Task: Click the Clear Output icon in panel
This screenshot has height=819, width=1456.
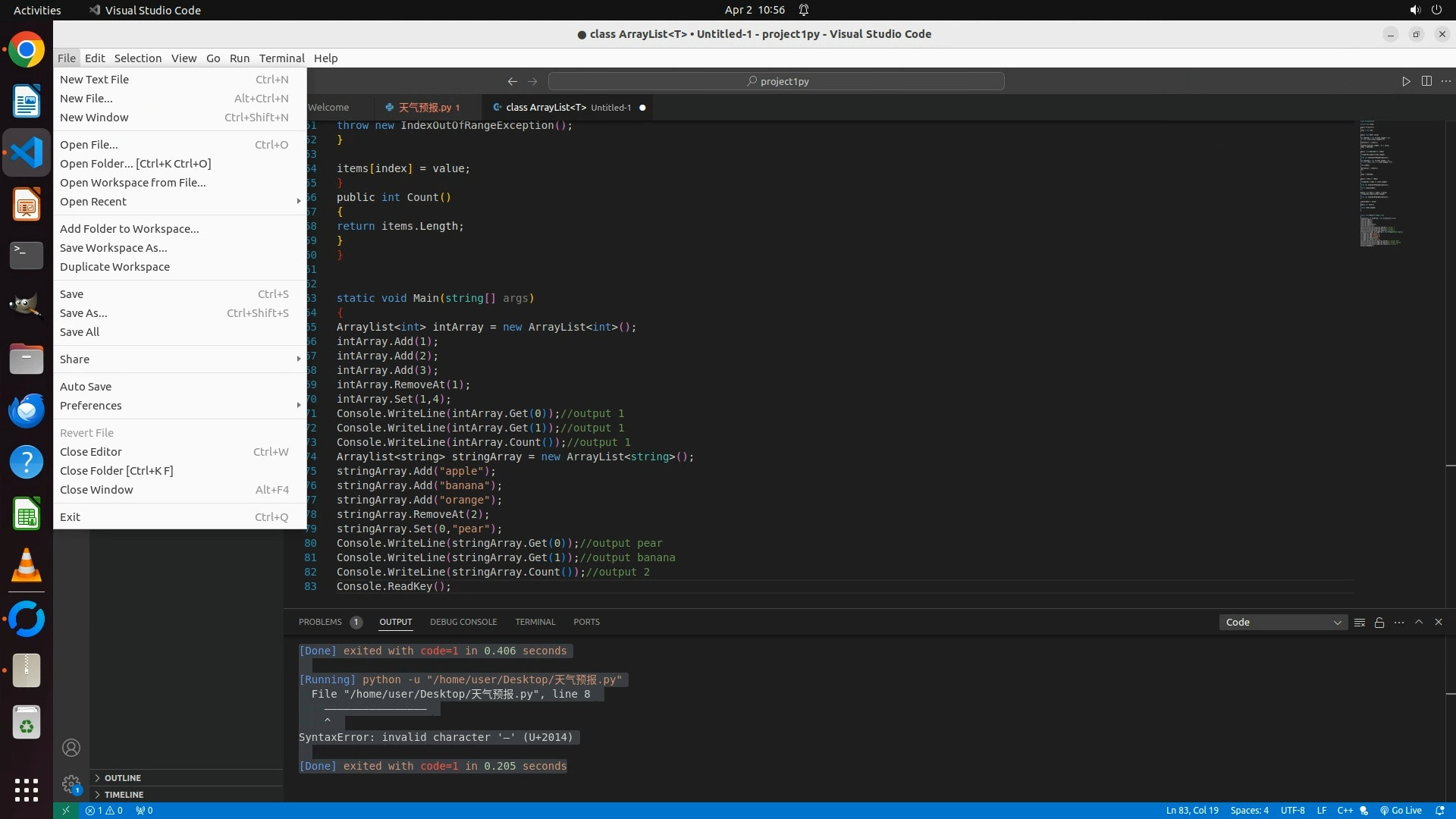Action: point(1360,623)
